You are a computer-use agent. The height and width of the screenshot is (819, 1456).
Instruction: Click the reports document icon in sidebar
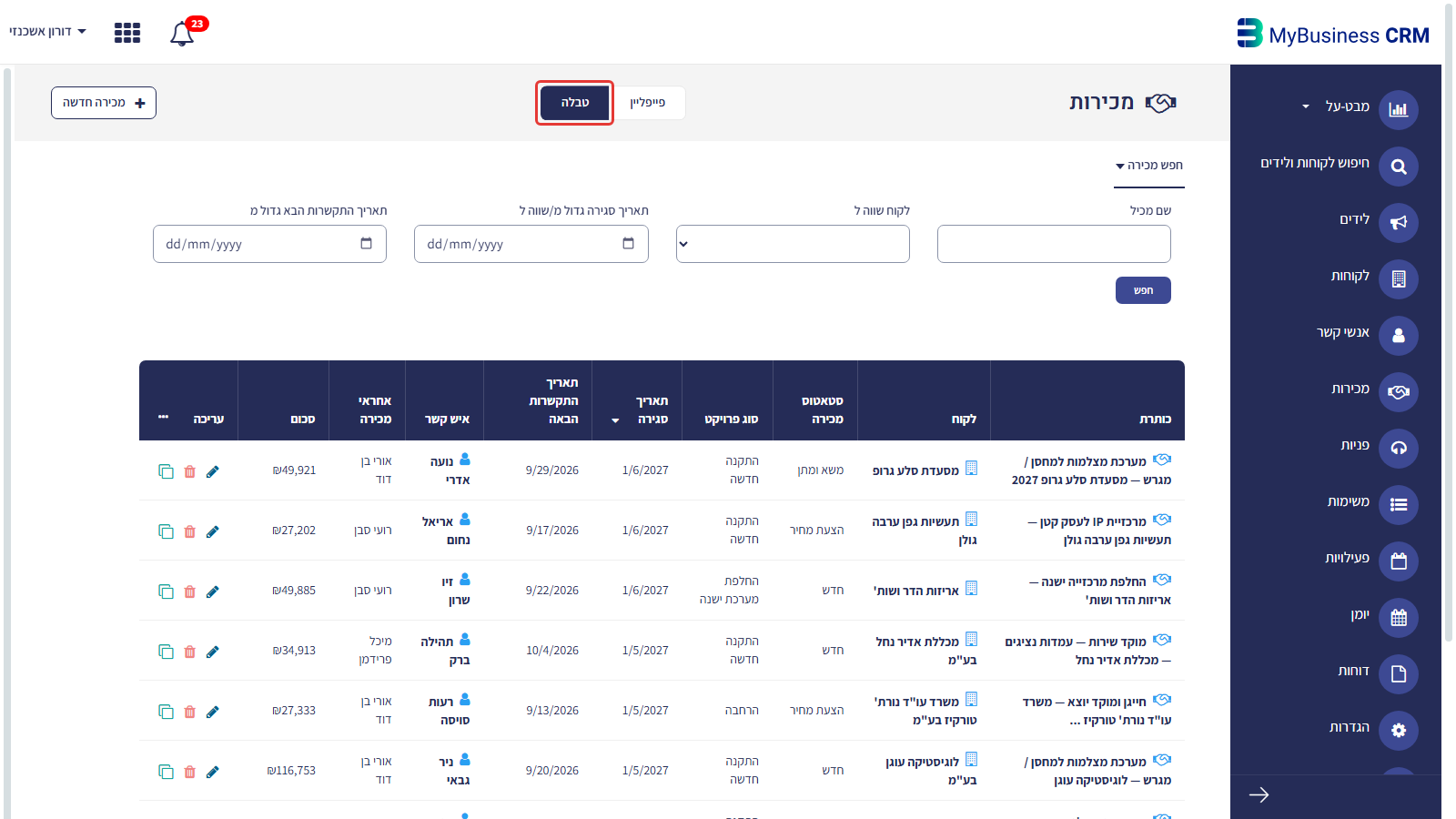click(1399, 673)
